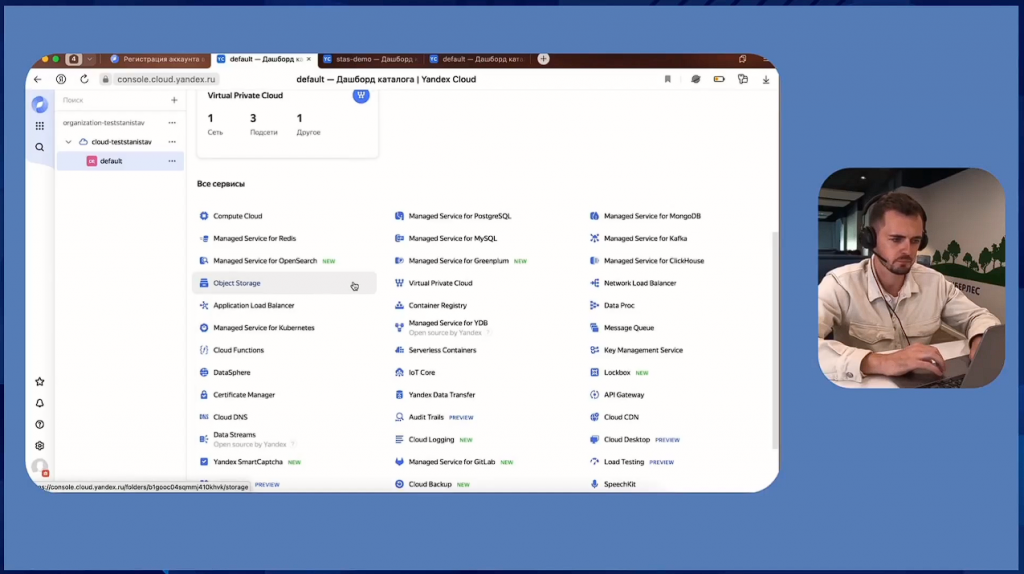Click the Cloud Functions icon
Image resolution: width=1024 pixels, height=574 pixels.
tap(204, 350)
